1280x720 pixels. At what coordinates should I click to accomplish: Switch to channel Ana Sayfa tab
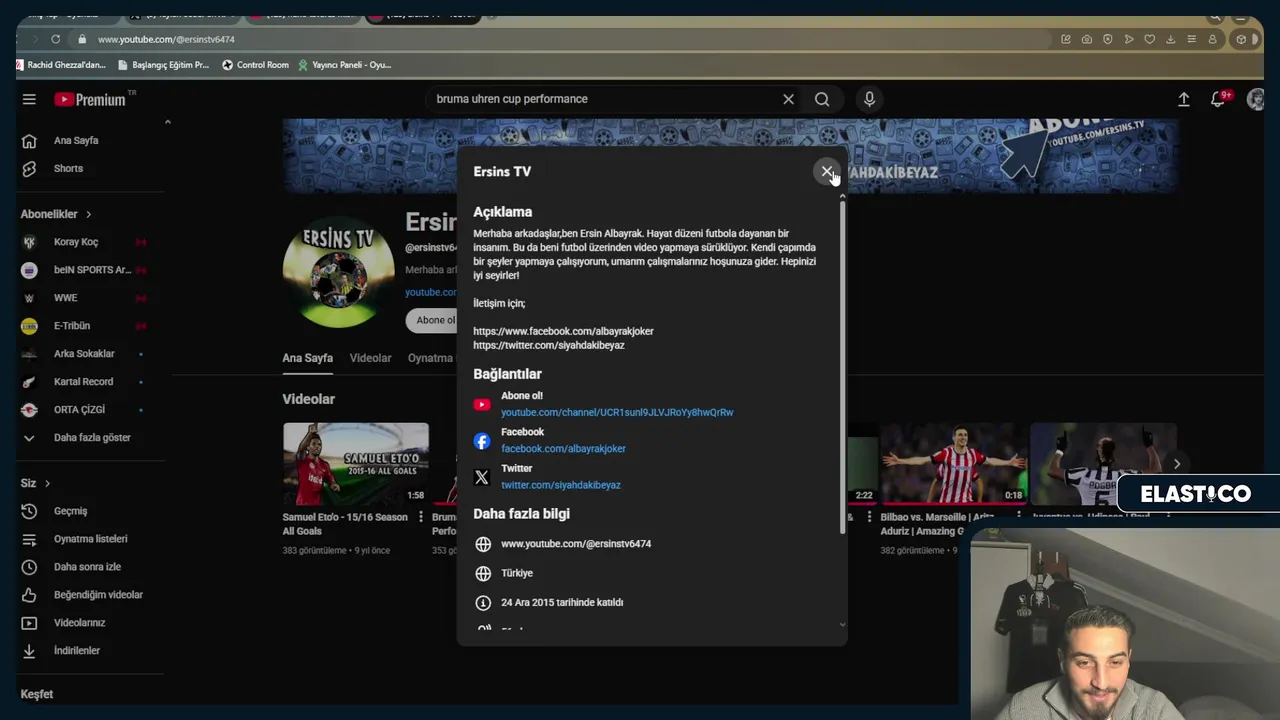[307, 358]
